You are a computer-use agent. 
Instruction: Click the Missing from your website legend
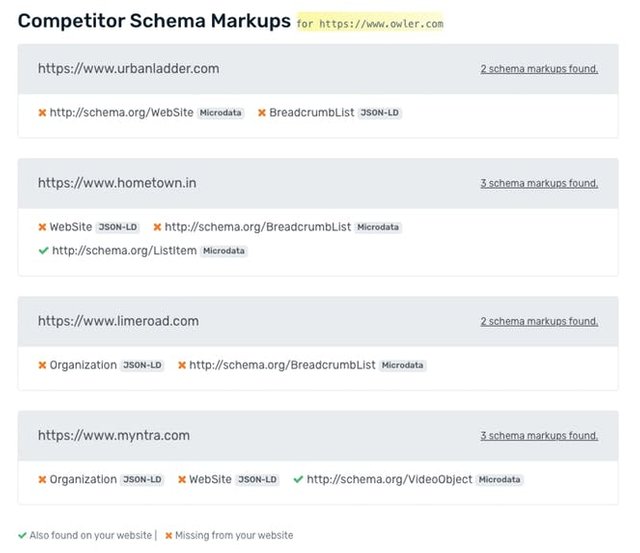tap(234, 535)
